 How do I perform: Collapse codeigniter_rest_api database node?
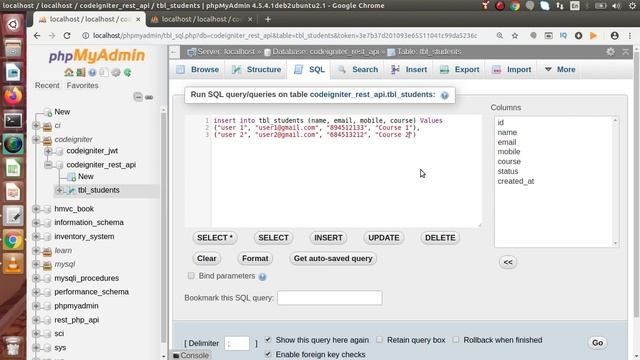(48, 165)
